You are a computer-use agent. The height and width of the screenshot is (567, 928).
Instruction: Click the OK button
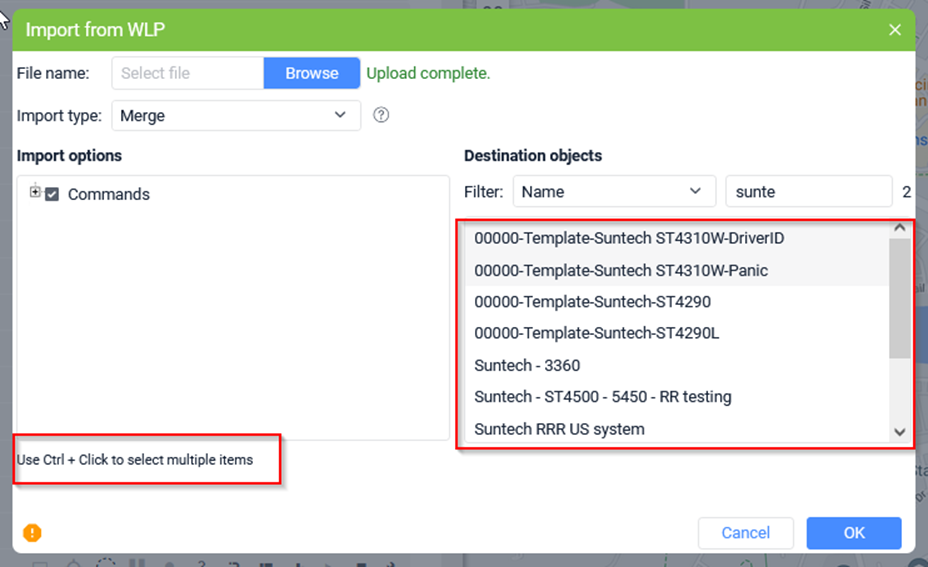(854, 533)
